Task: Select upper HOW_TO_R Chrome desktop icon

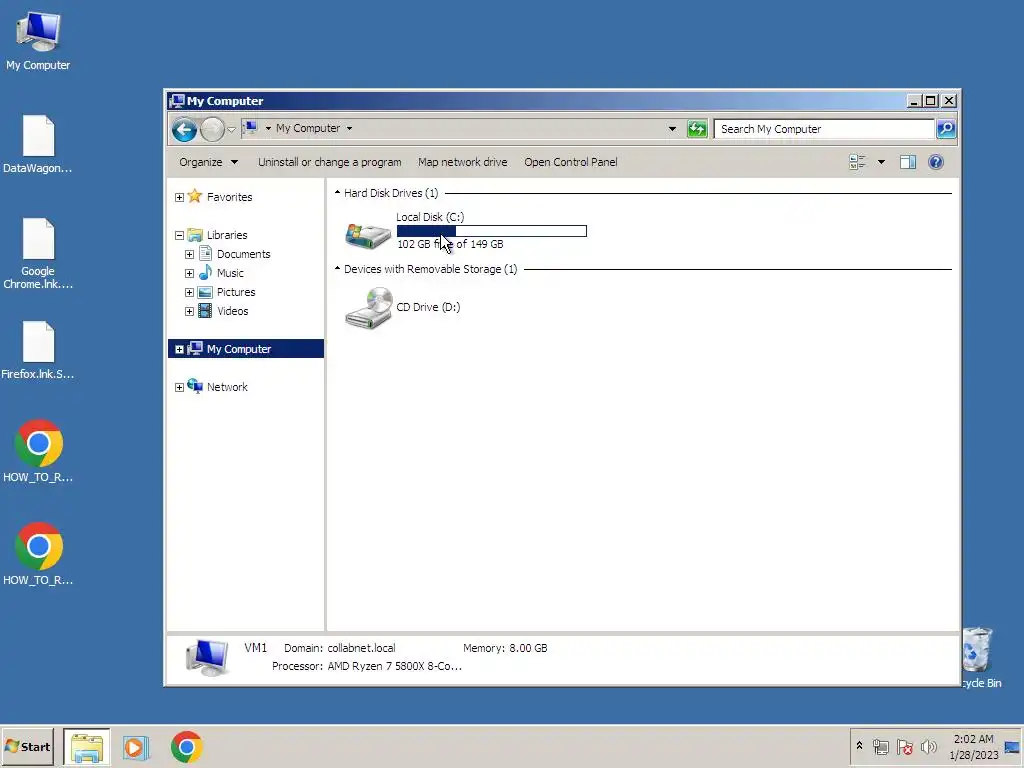Action: pos(38,451)
